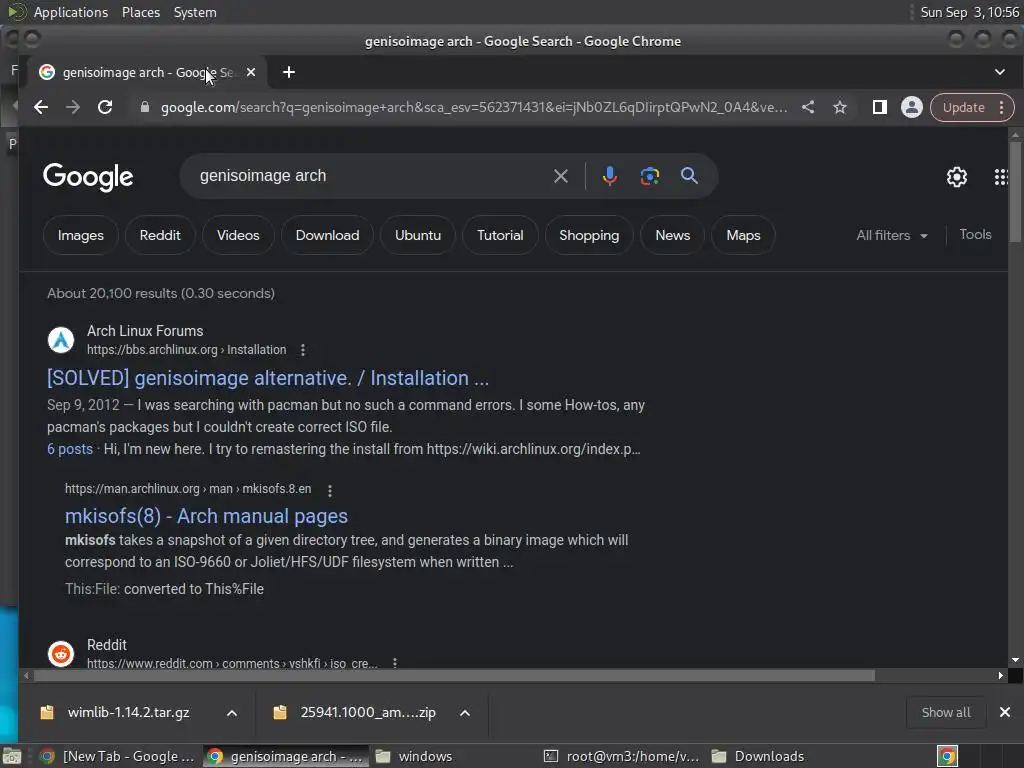
Task: Open the Google apps grid
Action: pos(1000,177)
